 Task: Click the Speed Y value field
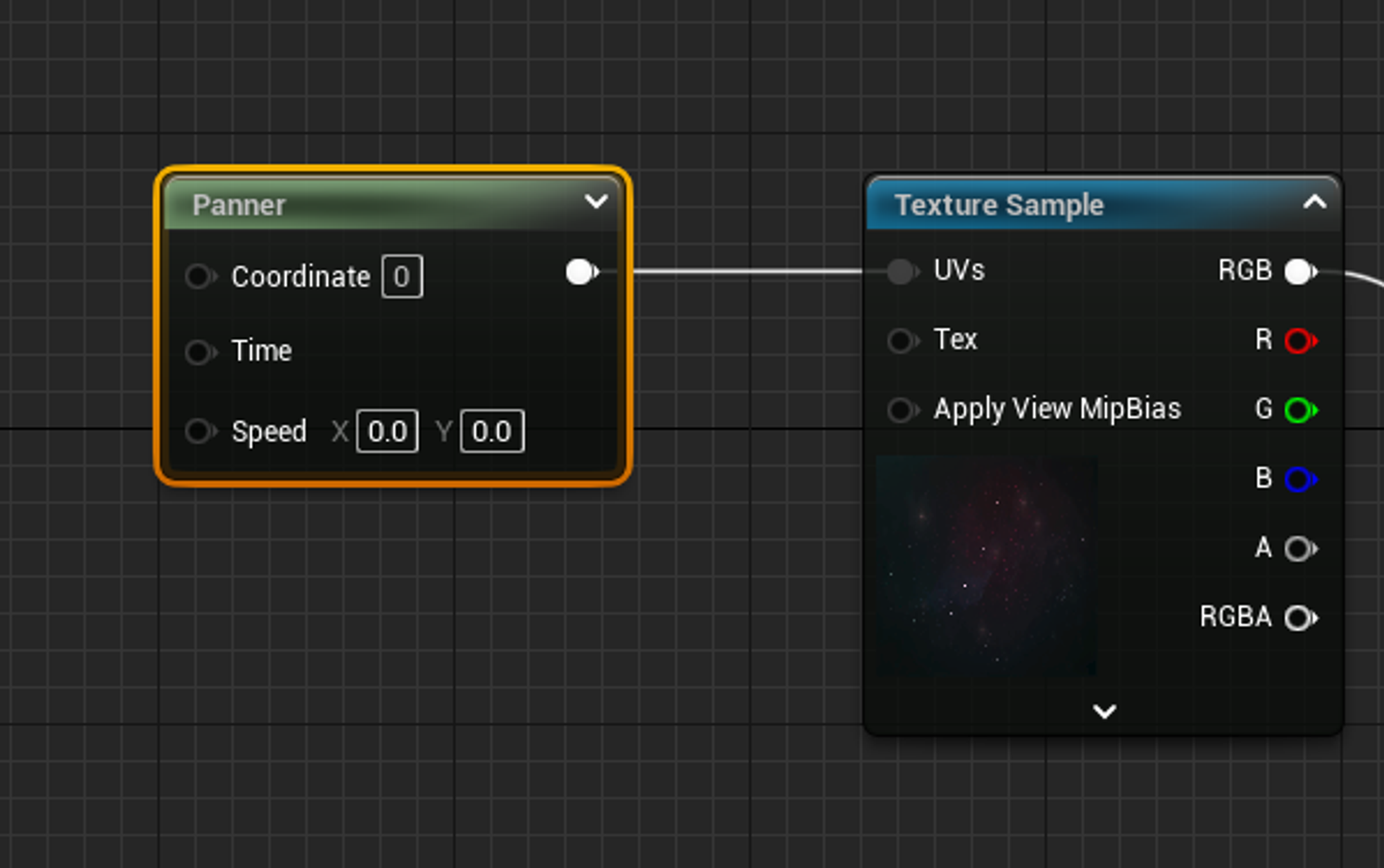click(x=492, y=432)
